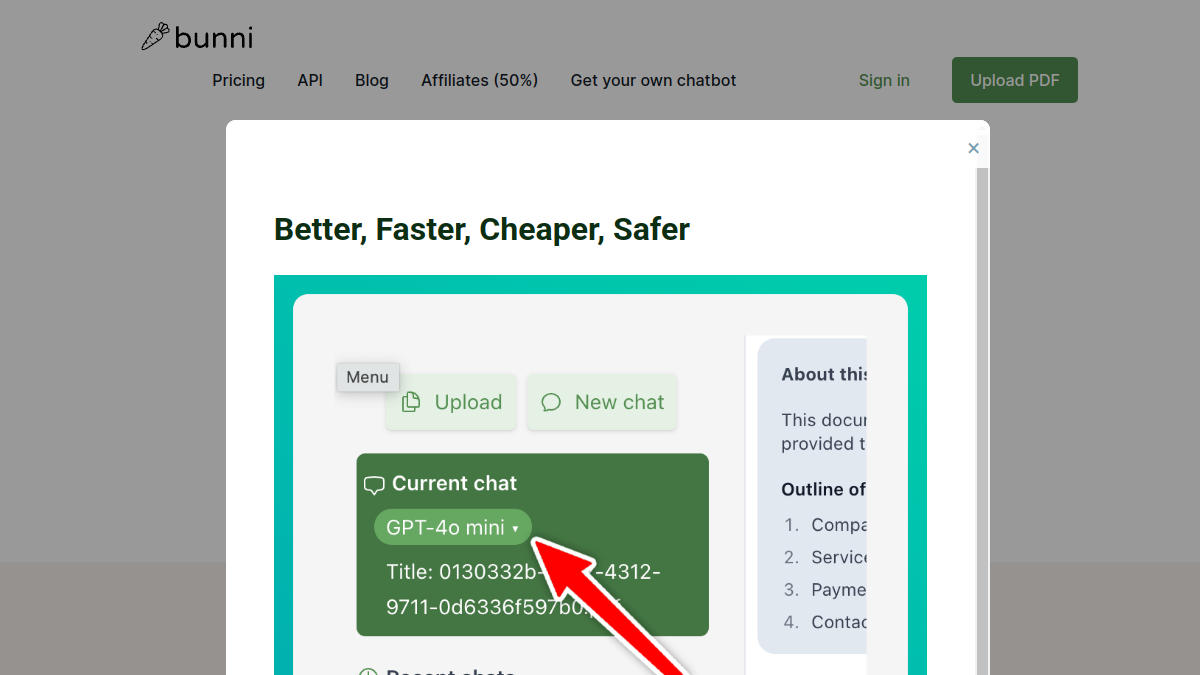Visit the Affiliates (50%) page
Viewport: 1200px width, 675px height.
(479, 80)
